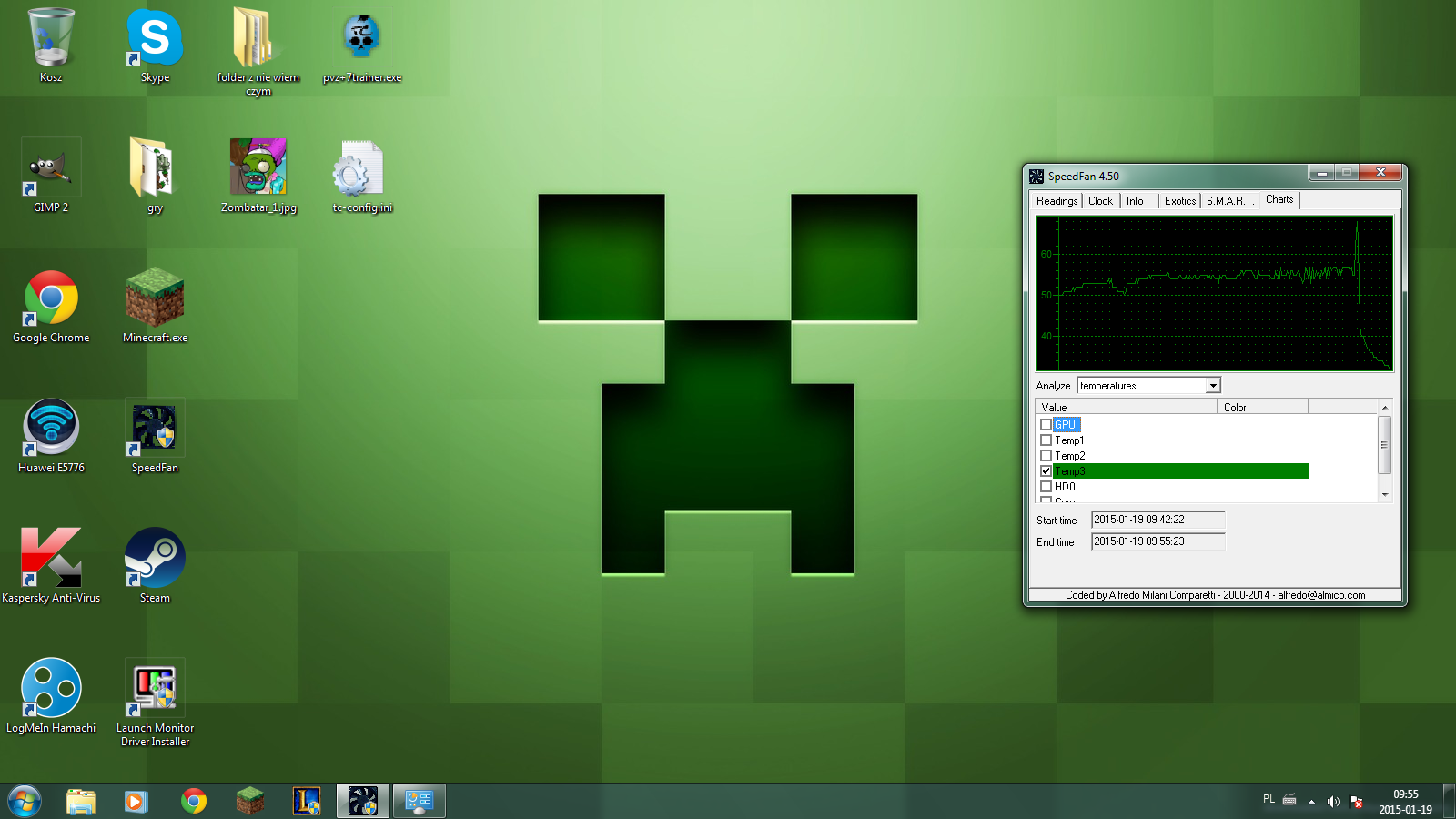Click the 'Coded by Alfredo Milani Comparetti' status bar
Screen dimensions: 1456x819
1215,595
